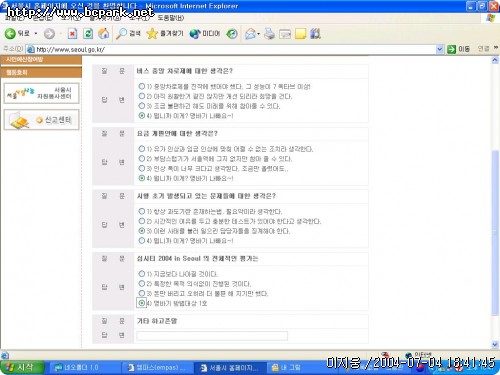This screenshot has height=375, width=500.
Task: Show browsing history with the clock icon
Action: pos(232,34)
